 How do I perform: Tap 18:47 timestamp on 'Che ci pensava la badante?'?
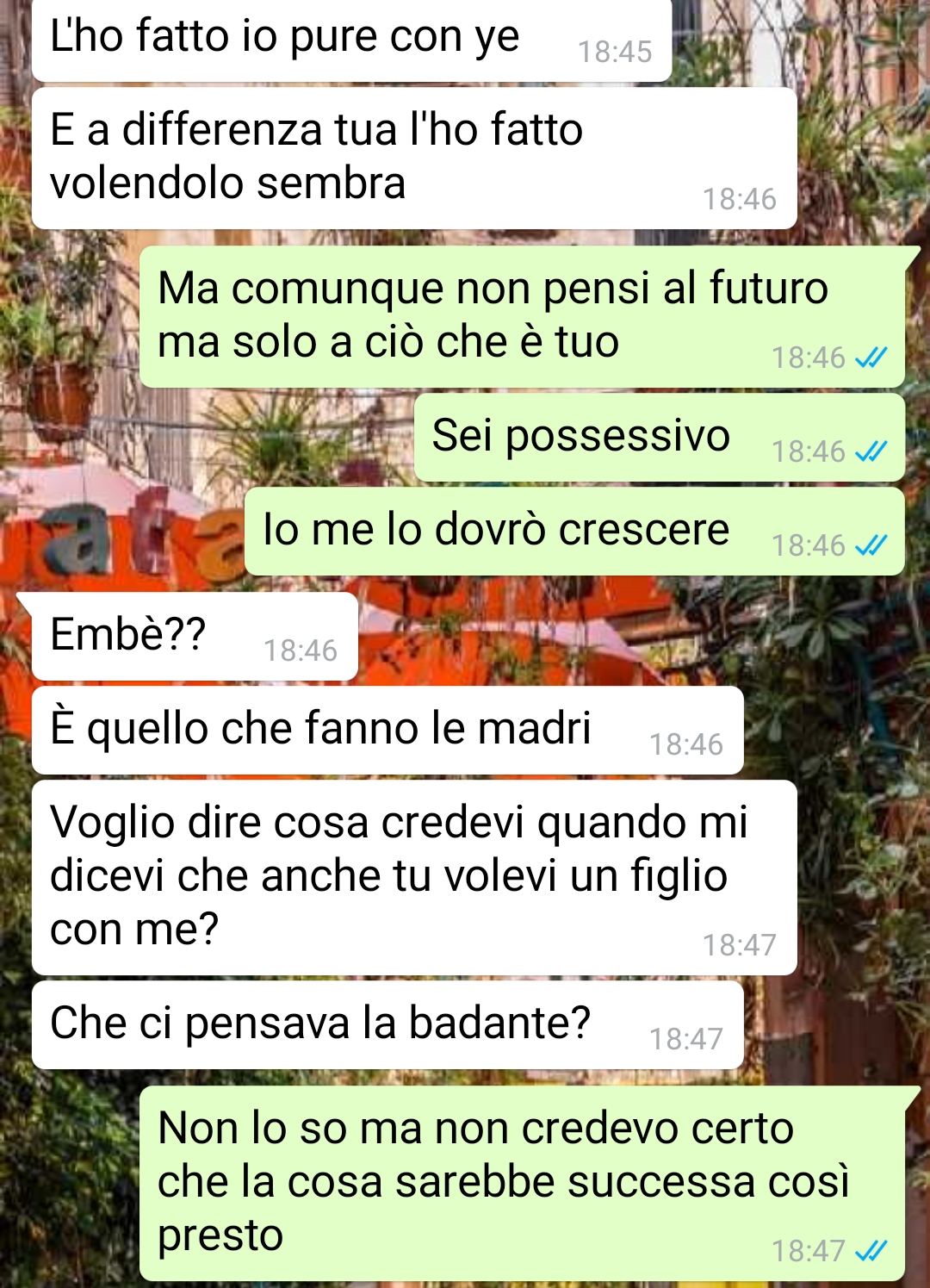coord(686,1039)
